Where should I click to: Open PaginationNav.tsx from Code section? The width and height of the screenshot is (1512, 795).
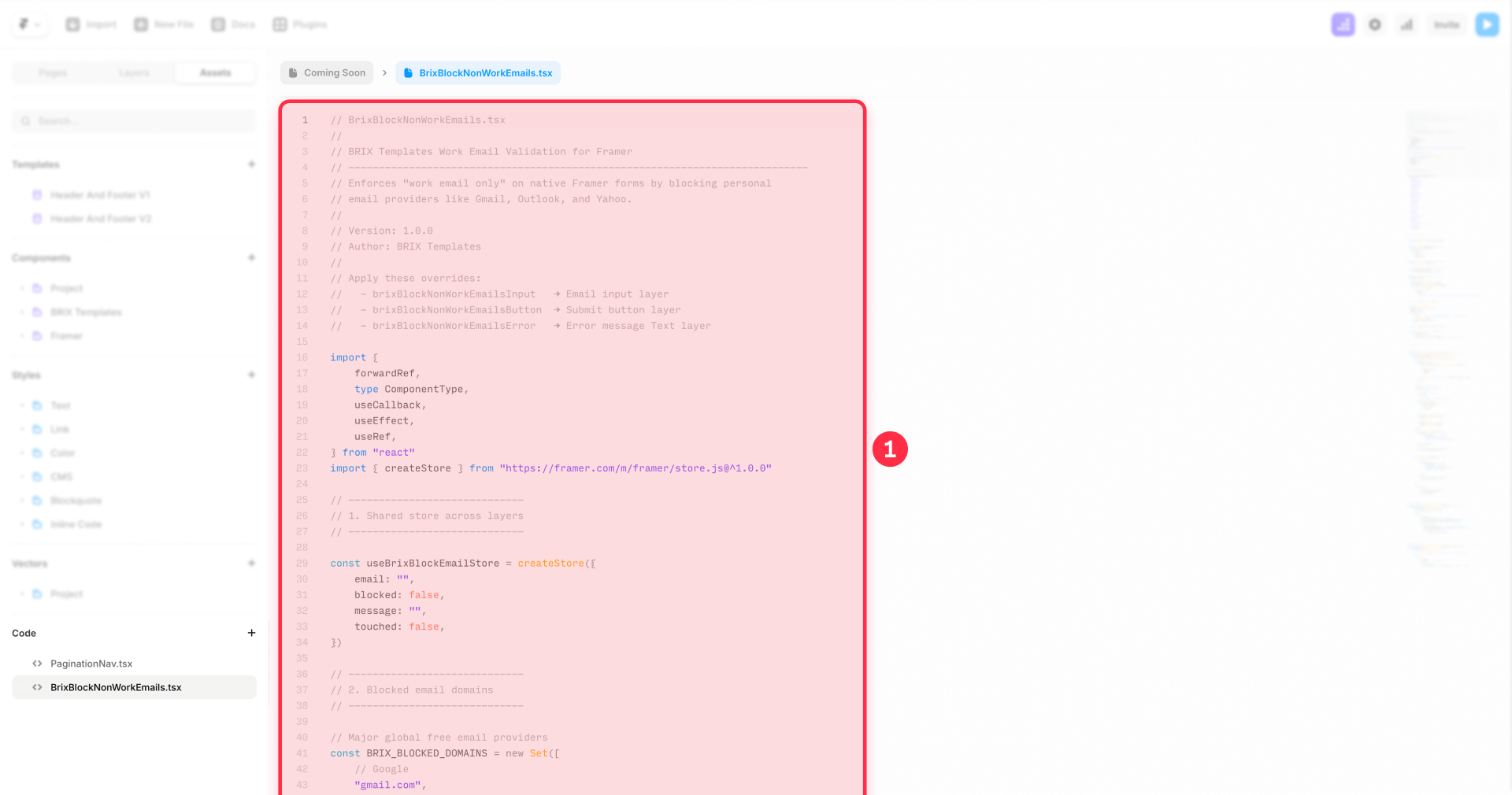tap(91, 664)
